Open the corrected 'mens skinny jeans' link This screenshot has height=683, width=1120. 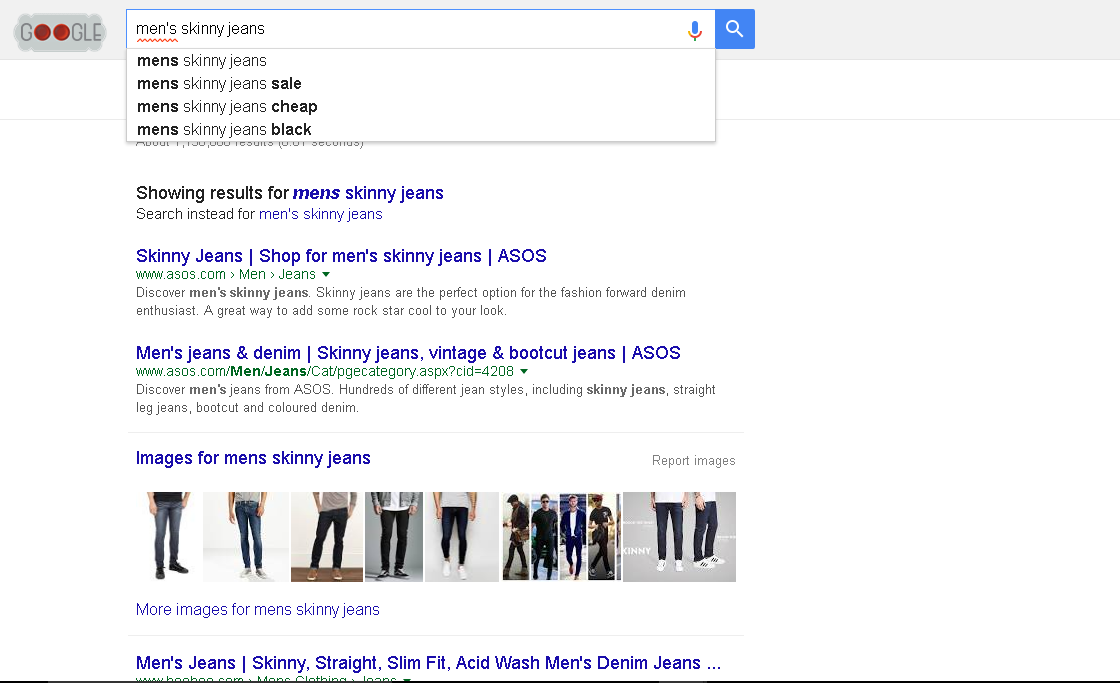point(368,193)
